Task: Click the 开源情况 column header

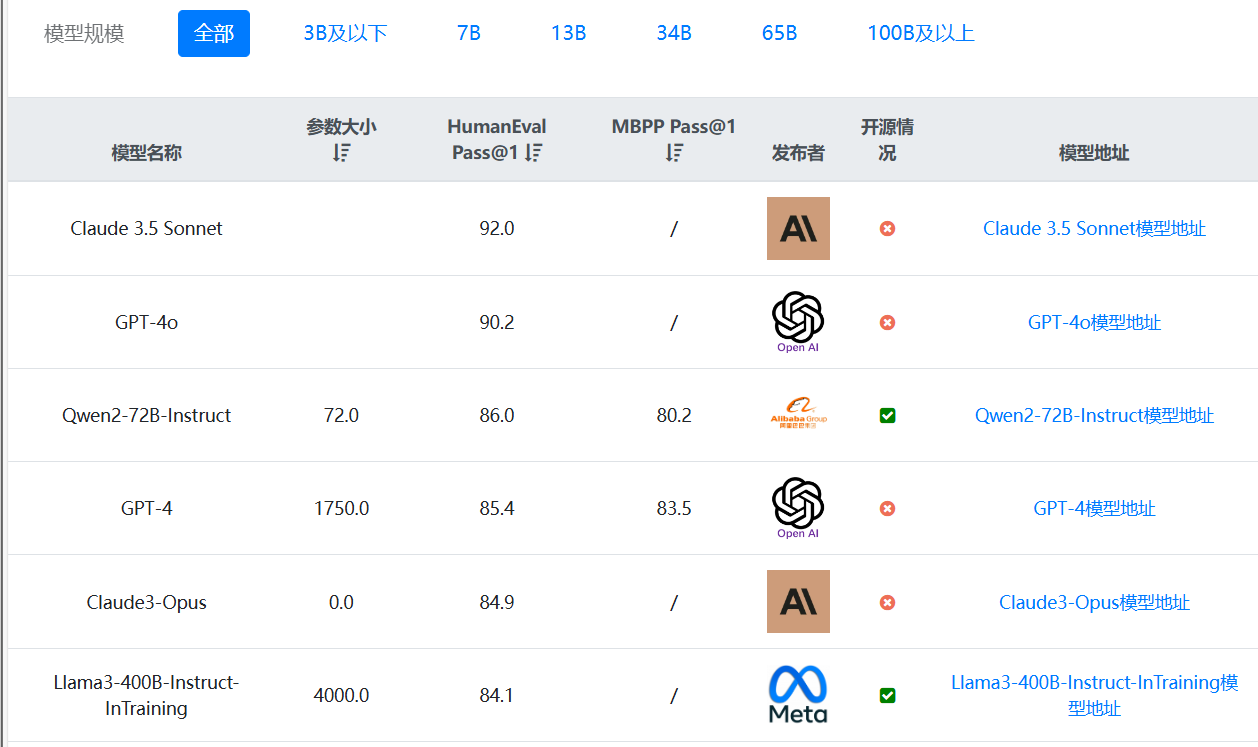Action: click(x=887, y=140)
